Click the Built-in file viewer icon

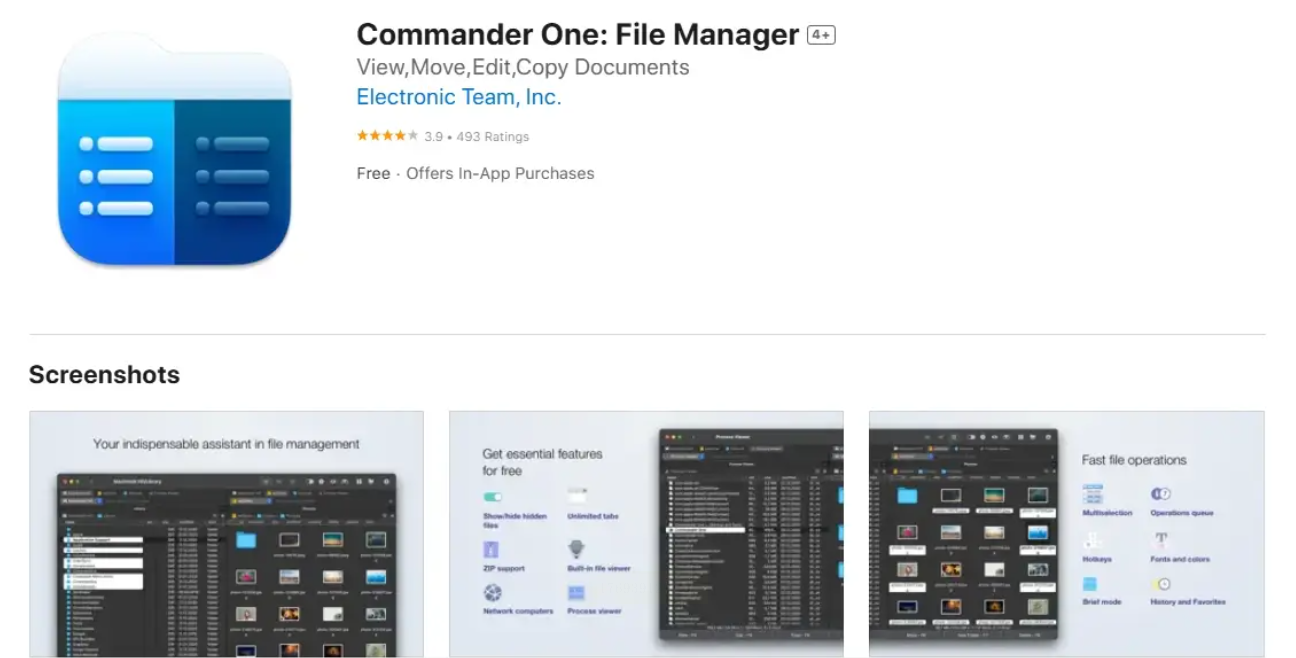click(577, 549)
